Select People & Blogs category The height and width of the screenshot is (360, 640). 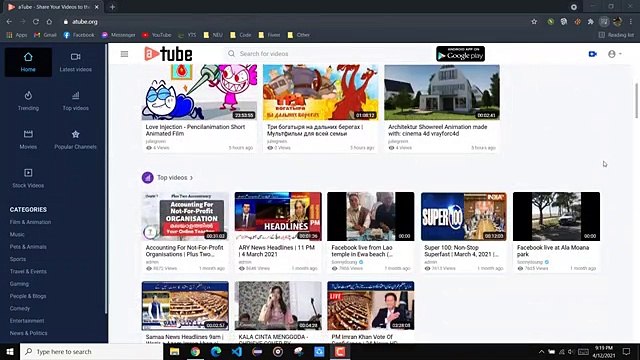click(x=28, y=296)
